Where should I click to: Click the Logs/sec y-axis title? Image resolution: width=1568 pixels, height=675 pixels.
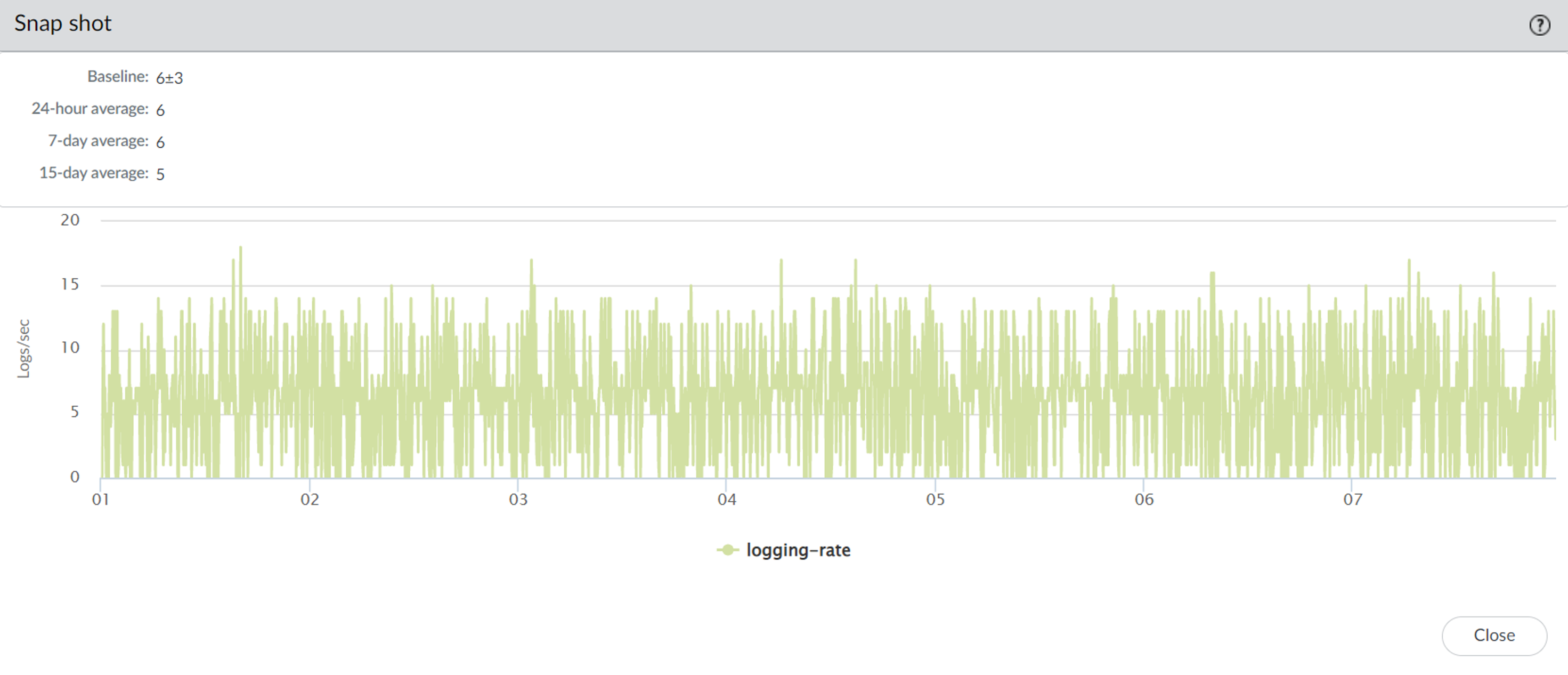(x=23, y=349)
